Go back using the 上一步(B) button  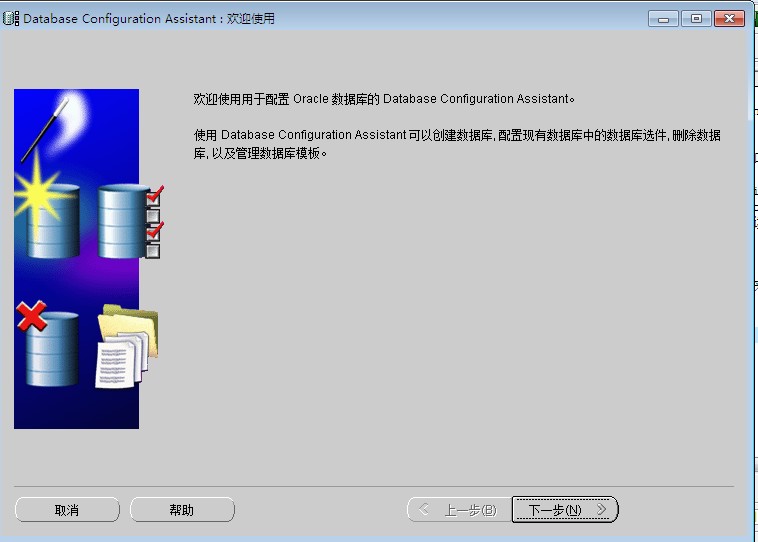(460, 510)
